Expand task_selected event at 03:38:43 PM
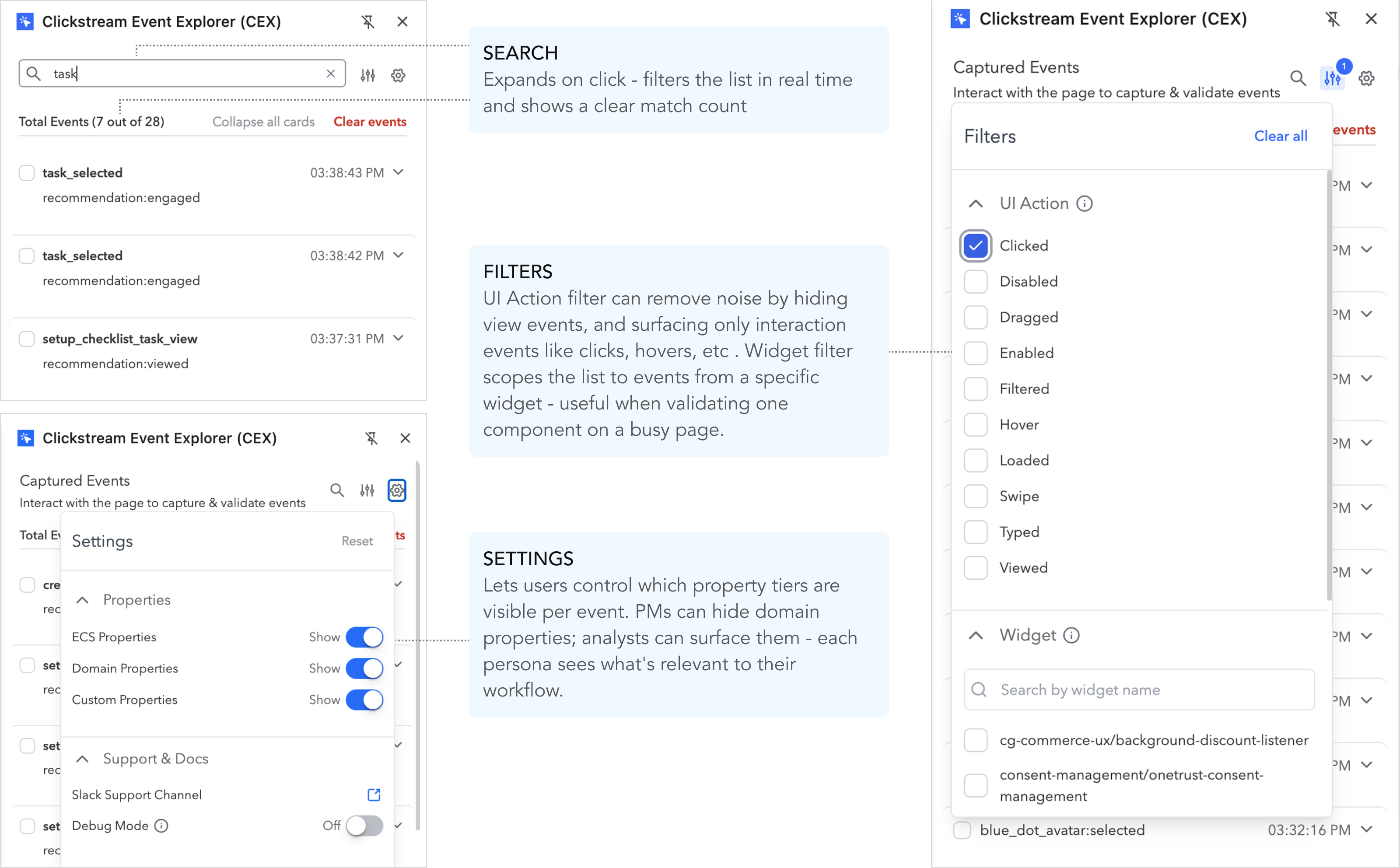The height and width of the screenshot is (868, 1400). tap(399, 172)
